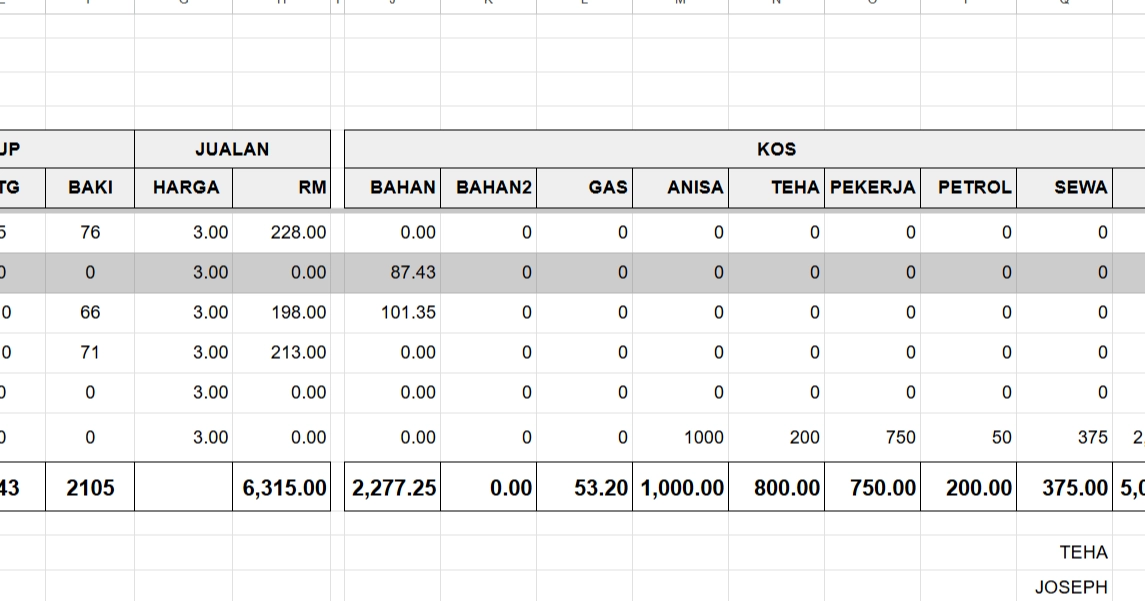Click the SEWA header cell

coord(1065,187)
